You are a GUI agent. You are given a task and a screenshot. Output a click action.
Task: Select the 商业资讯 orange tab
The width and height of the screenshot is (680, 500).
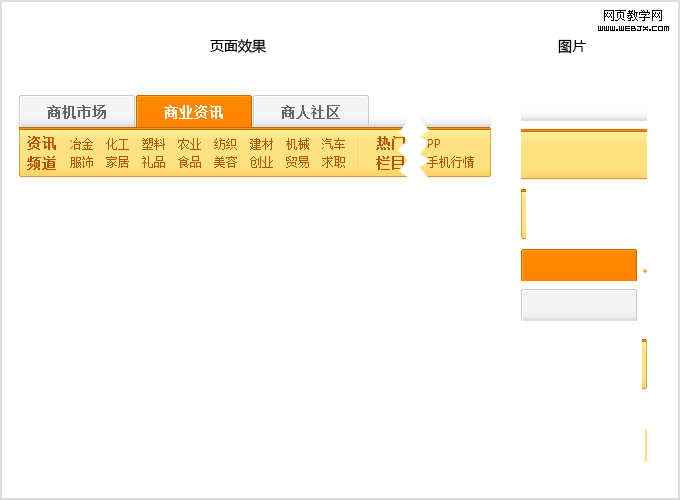coord(194,112)
